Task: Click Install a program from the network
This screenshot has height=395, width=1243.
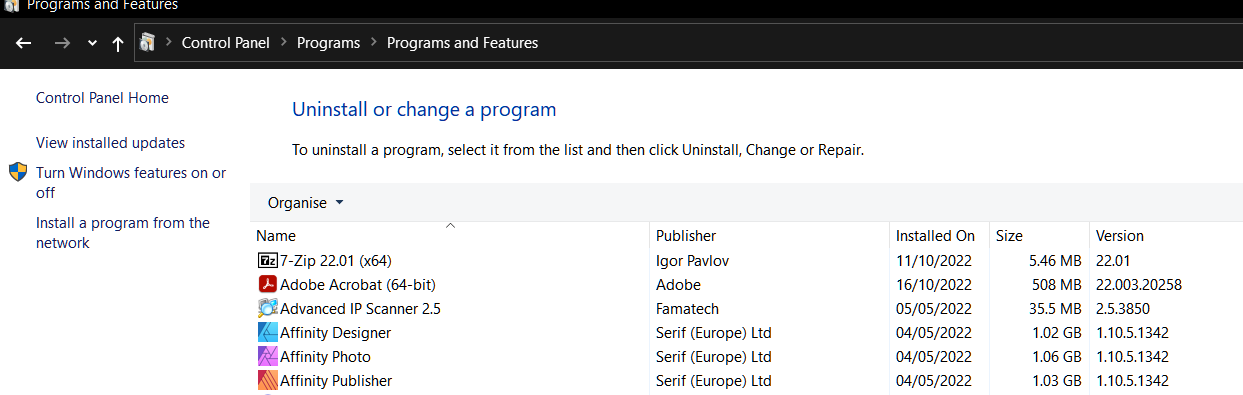Action: (x=123, y=233)
